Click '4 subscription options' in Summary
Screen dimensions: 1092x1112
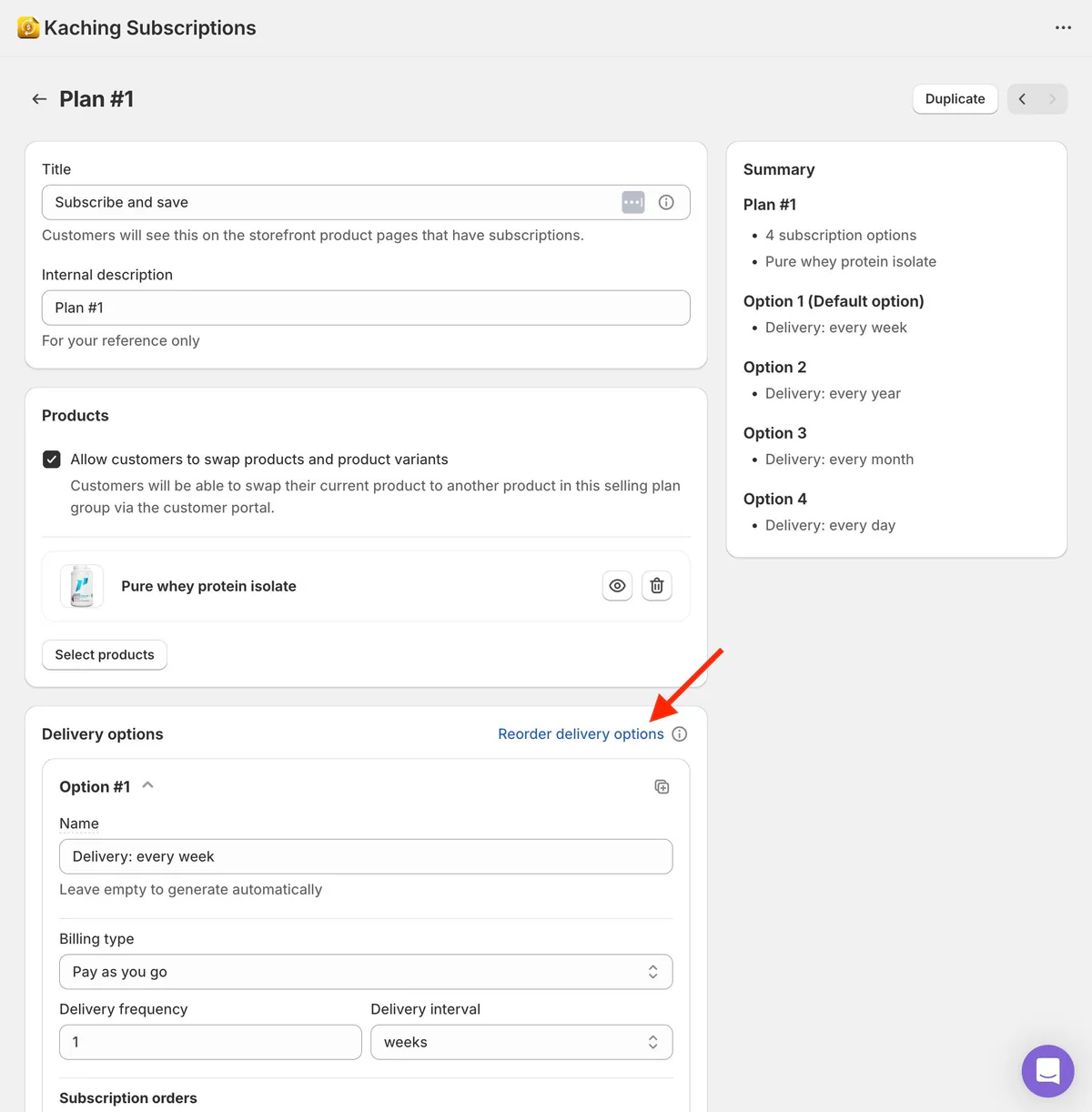841,235
